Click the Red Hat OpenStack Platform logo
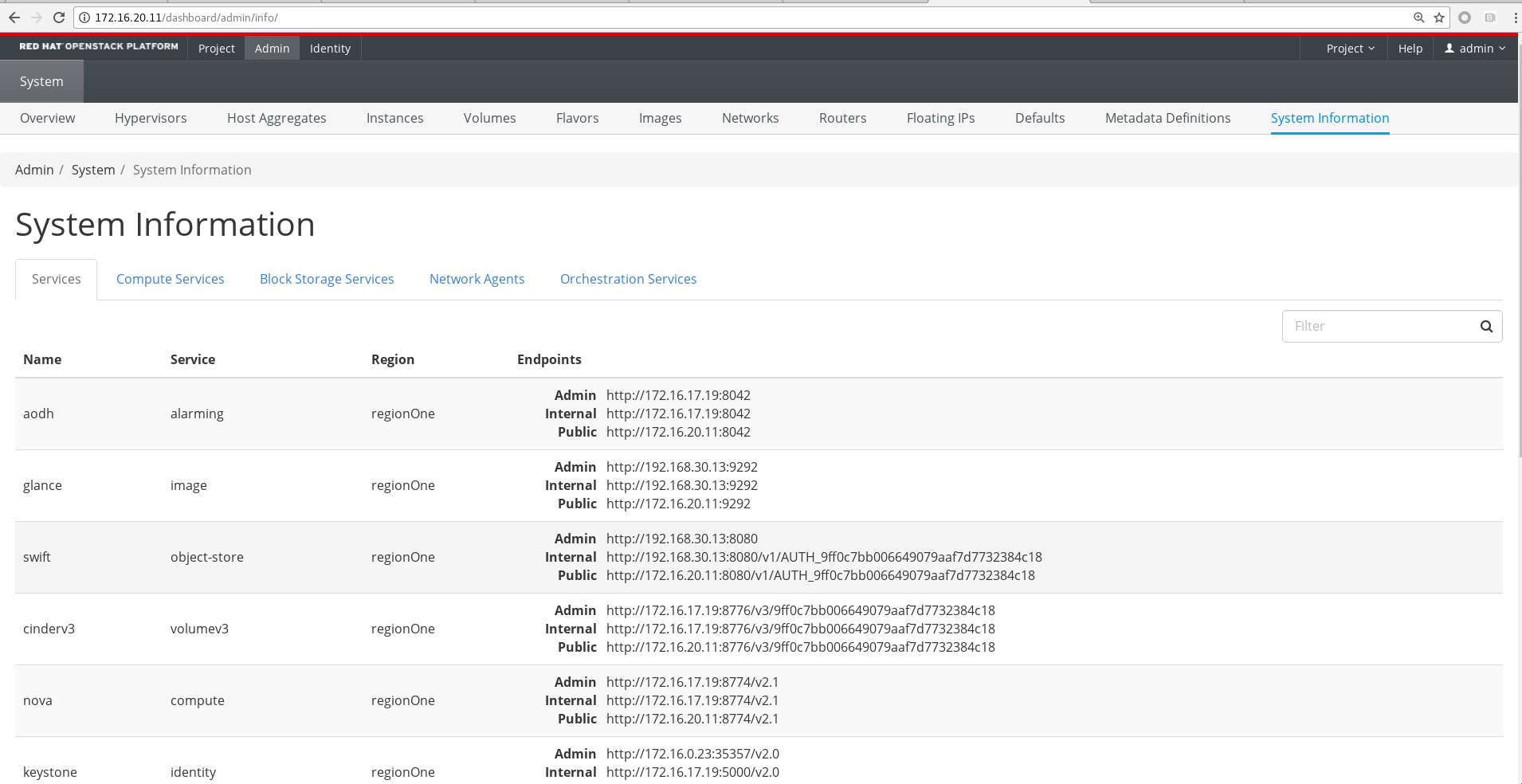Screen dimensions: 1522x784 99,46
